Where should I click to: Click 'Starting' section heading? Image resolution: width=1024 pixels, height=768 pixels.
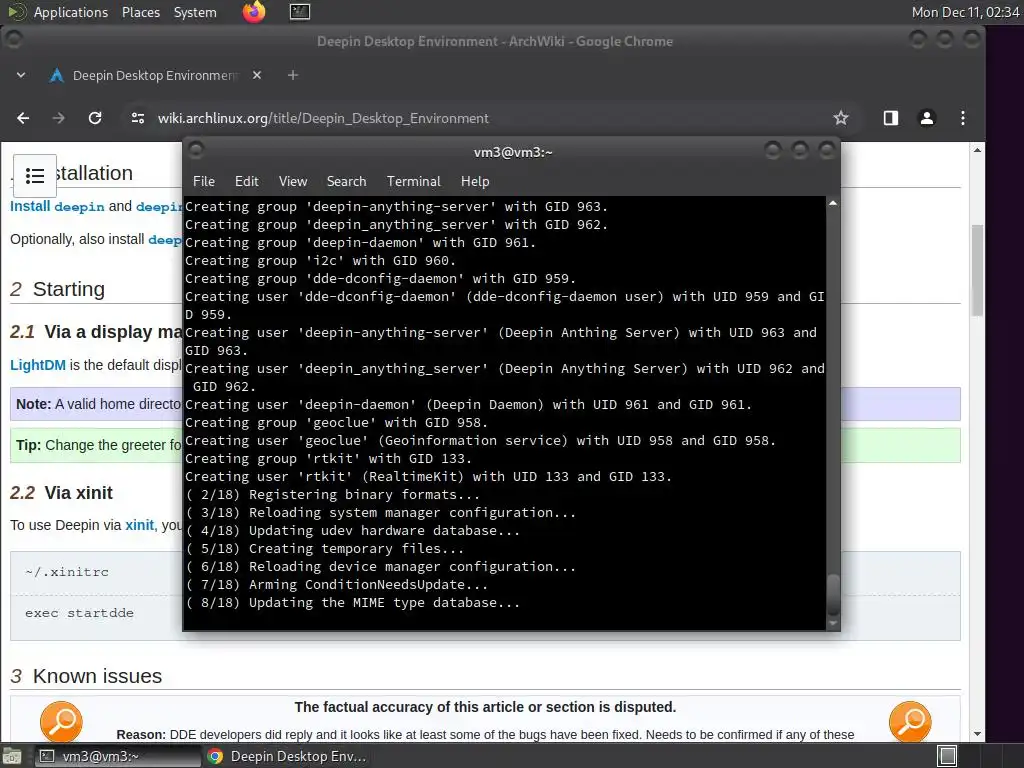(69, 289)
